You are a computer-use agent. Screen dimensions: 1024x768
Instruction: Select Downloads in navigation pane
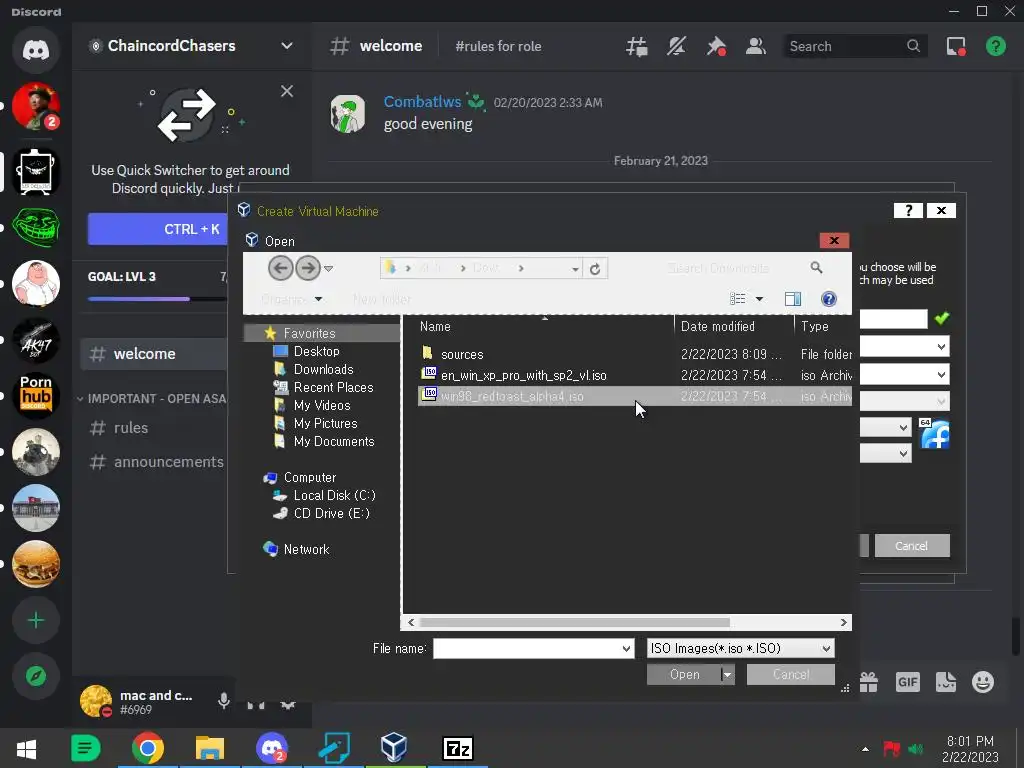323,370
